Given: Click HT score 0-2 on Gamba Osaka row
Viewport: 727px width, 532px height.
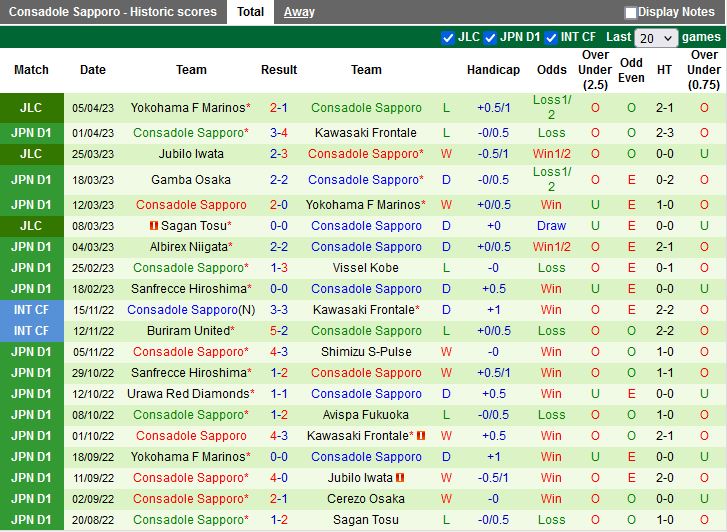Looking at the screenshot, I should click(664, 180).
